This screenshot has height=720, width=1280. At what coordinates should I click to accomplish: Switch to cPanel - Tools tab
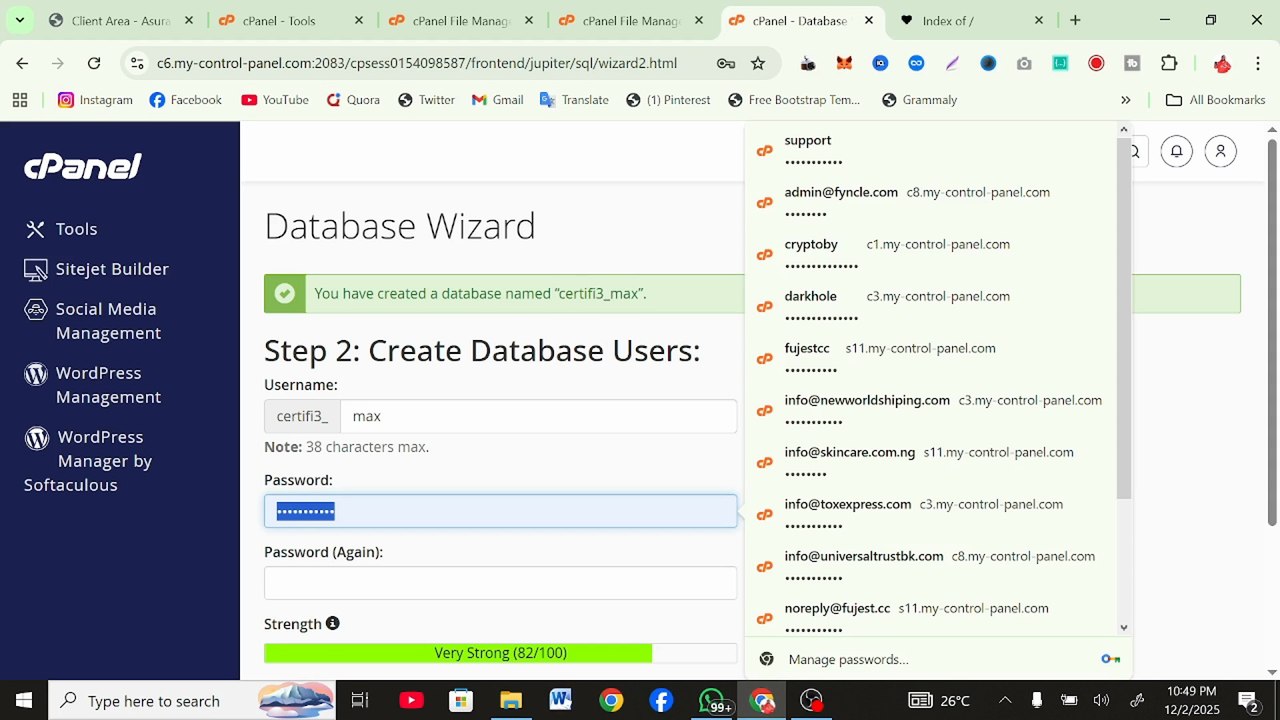(x=291, y=20)
